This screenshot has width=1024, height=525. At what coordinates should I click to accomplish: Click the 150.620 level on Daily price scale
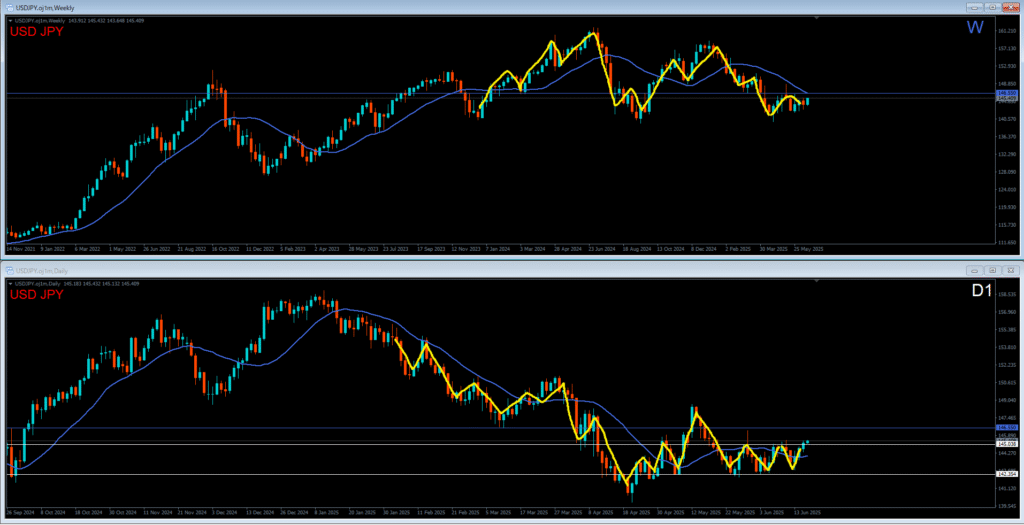click(x=1008, y=383)
